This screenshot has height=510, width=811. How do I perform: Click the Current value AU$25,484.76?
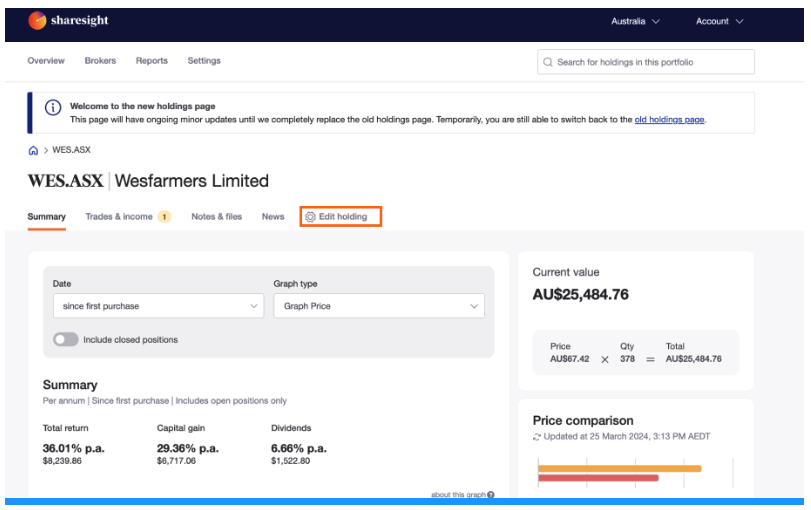point(581,295)
